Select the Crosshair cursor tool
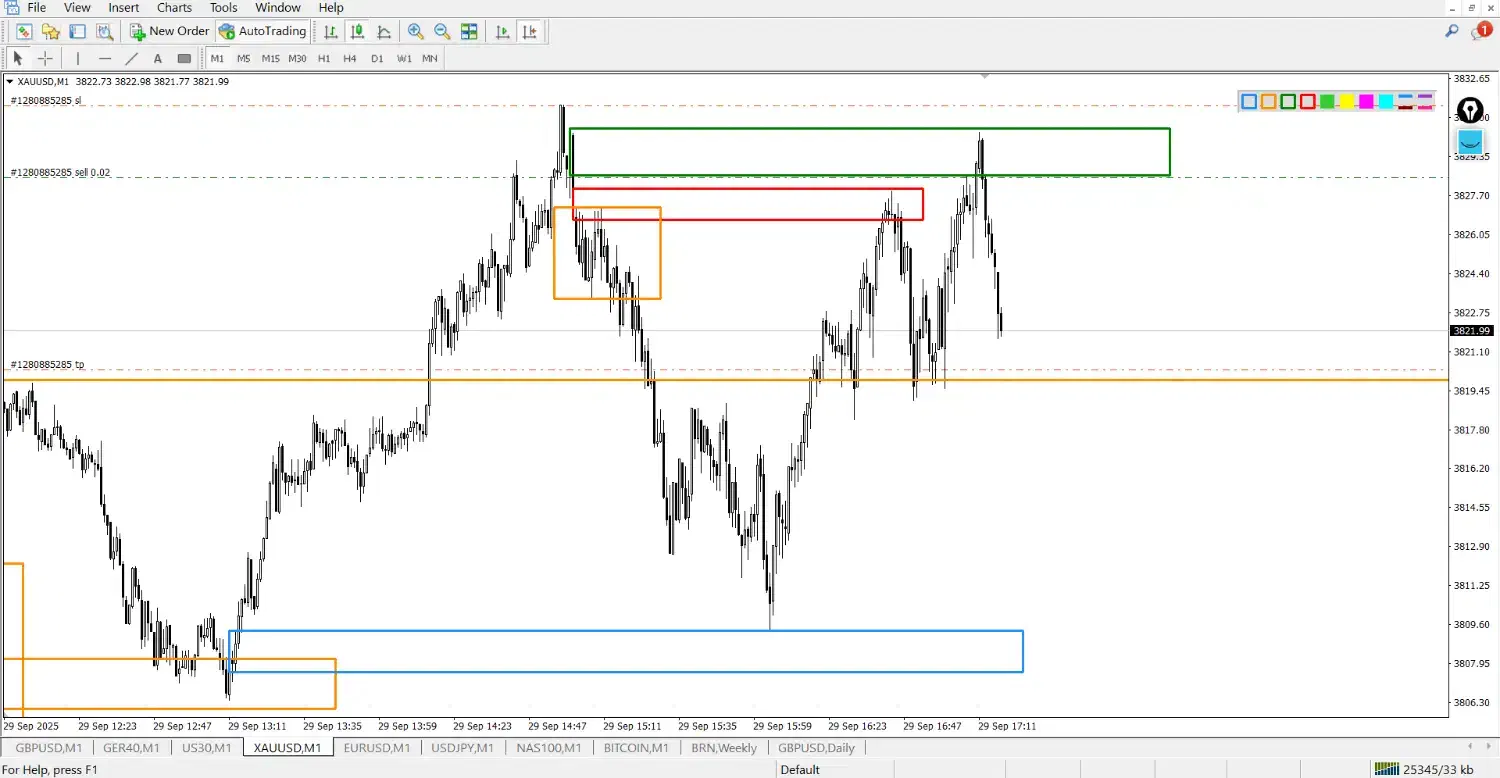This screenshot has width=1500, height=778. click(45, 59)
